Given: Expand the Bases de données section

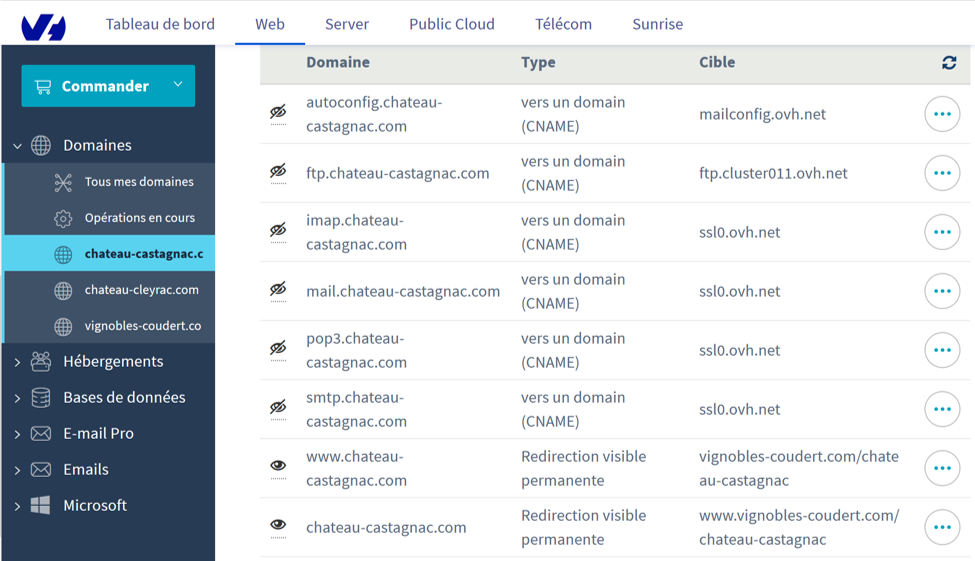Looking at the screenshot, I should tap(17, 398).
